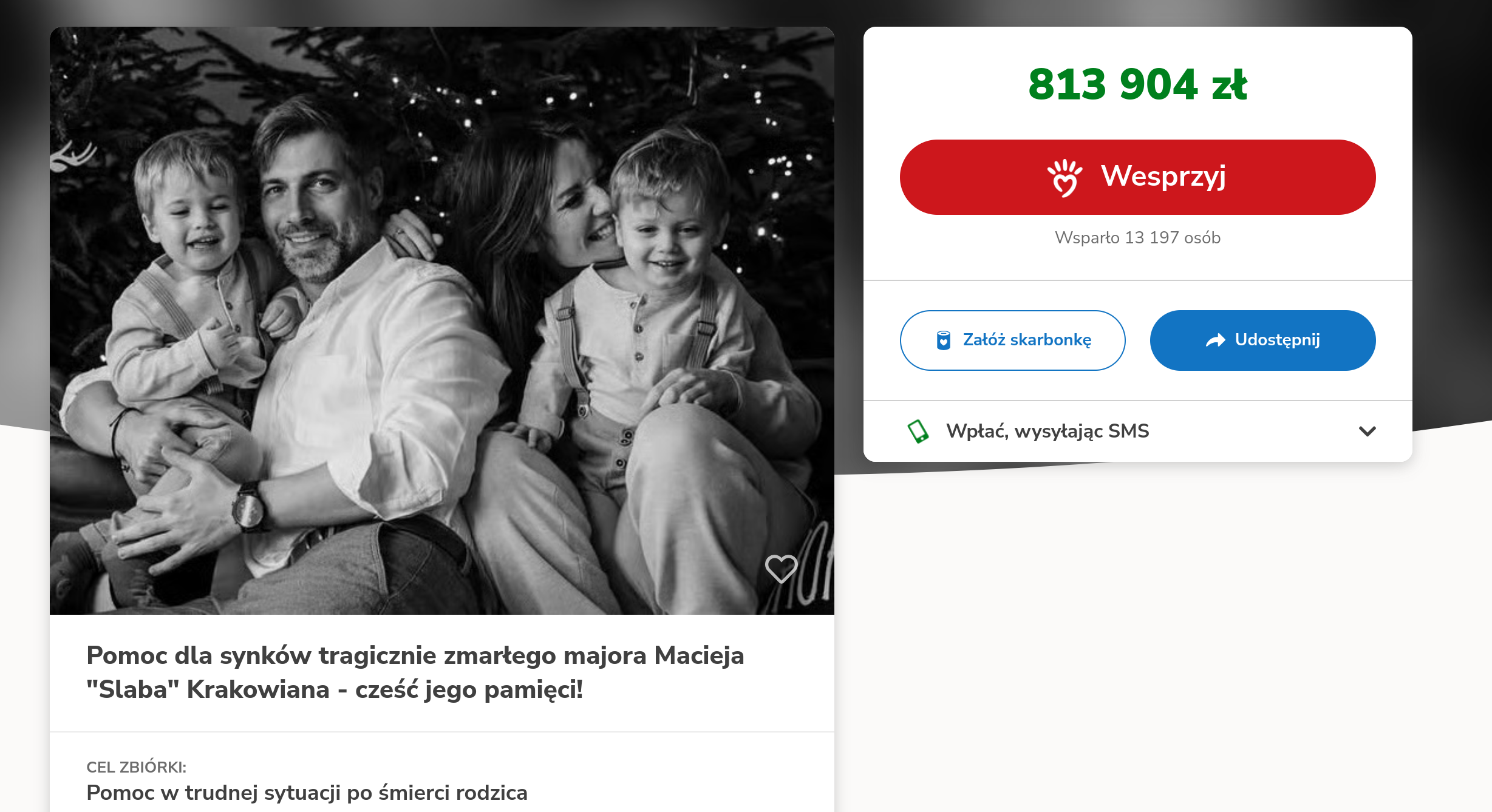The image size is (1492, 812).
Task: Click the Udostępnij label text
Action: pyautogui.click(x=1277, y=340)
